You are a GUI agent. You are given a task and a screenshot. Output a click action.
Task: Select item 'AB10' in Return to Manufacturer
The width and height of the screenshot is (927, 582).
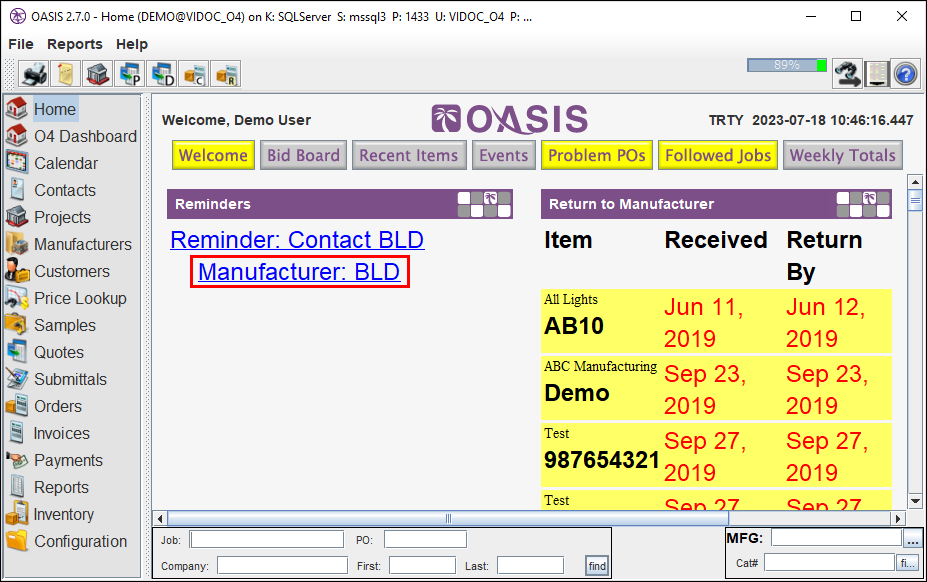click(x=574, y=326)
